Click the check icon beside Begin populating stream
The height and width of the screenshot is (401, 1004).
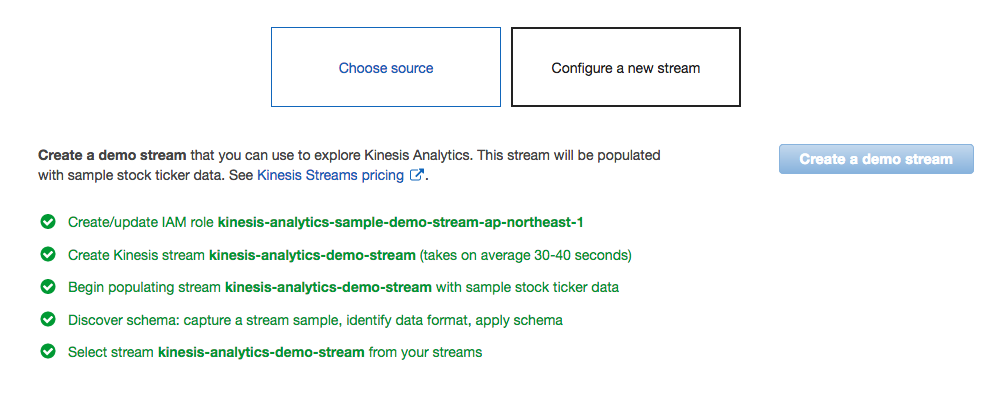tap(46, 287)
